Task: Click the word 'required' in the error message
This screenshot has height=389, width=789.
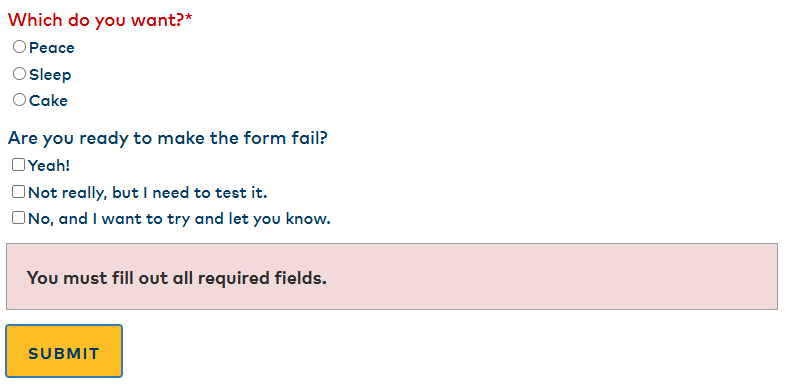Action: coord(231,278)
